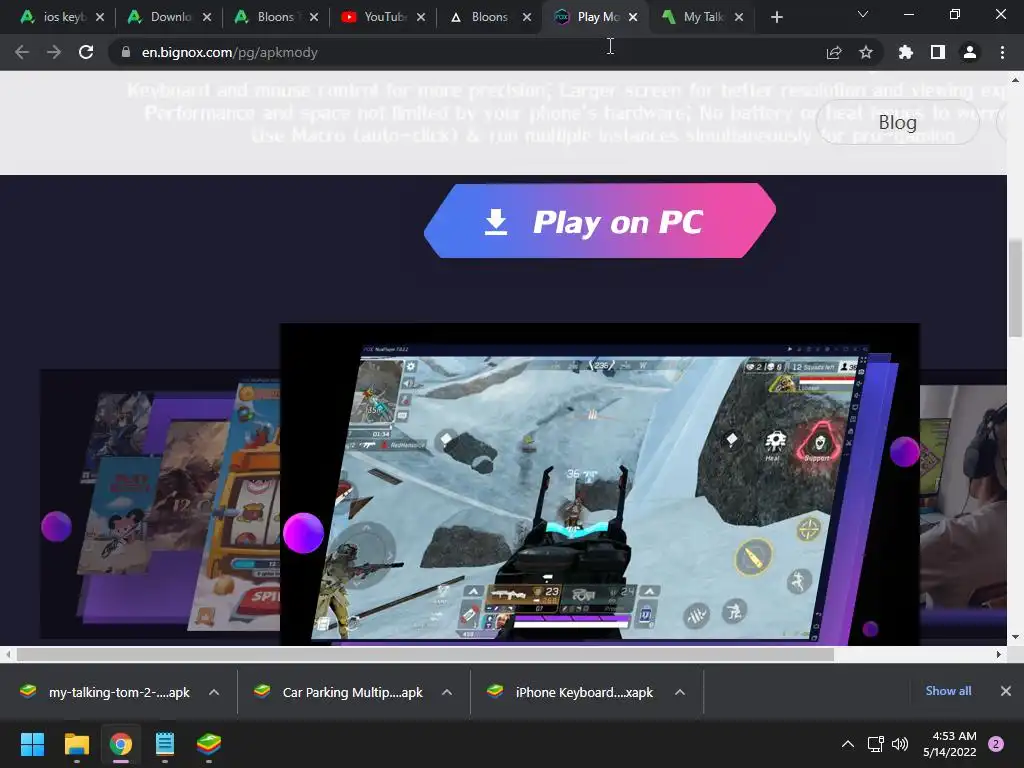Image resolution: width=1024 pixels, height=768 pixels.
Task: Click scroll-right arrow on horizontal scrollbar
Action: [999, 654]
